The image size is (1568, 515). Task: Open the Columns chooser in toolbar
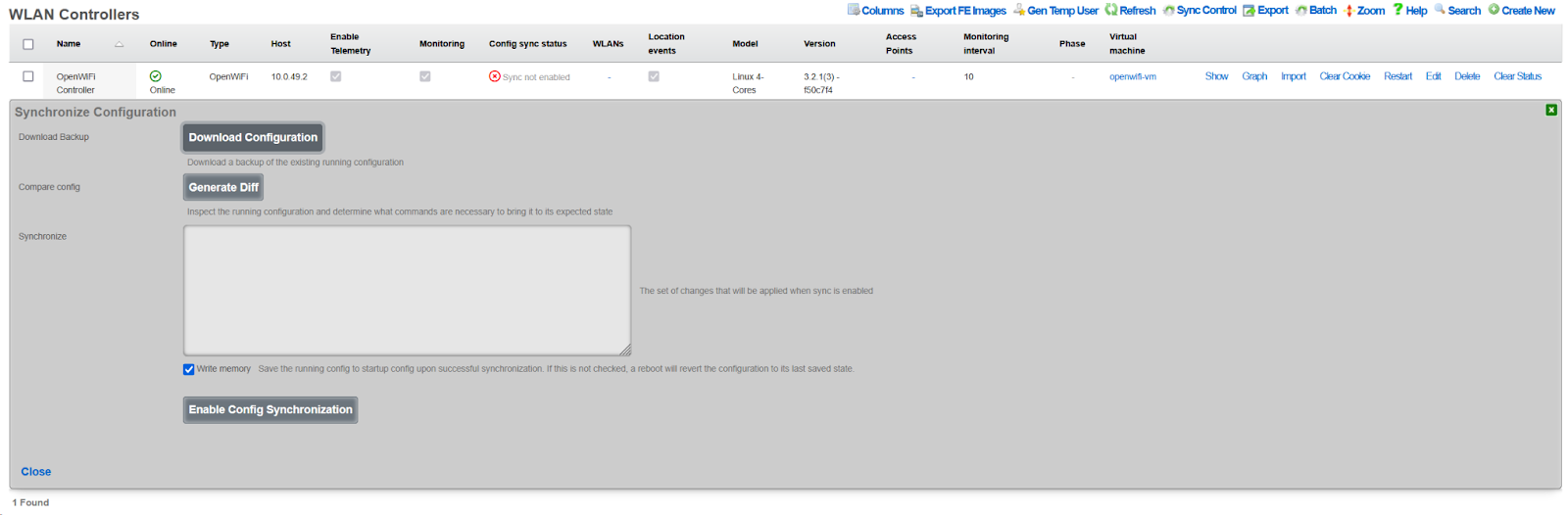click(875, 11)
